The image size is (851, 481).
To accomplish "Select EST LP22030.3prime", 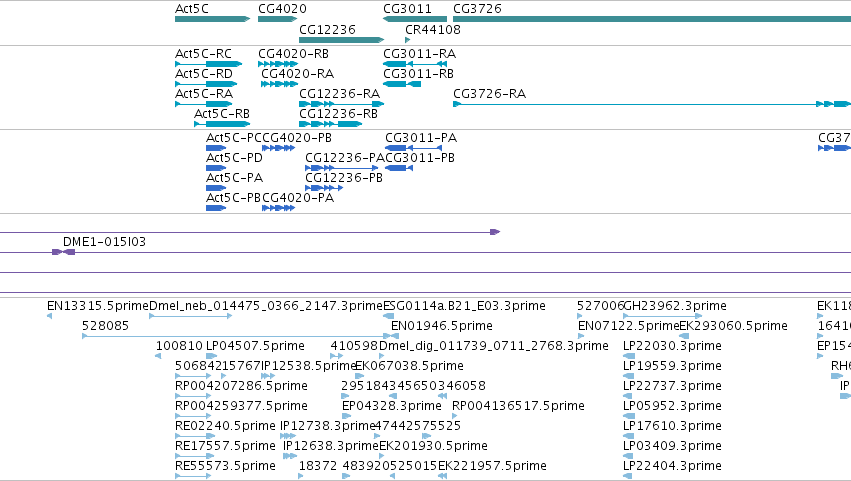I will tap(672, 346).
